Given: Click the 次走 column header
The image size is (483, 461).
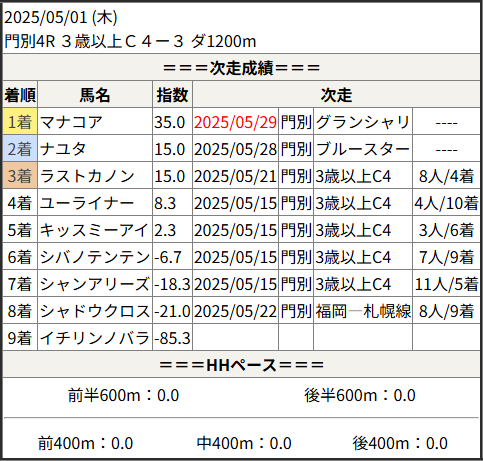Looking at the screenshot, I should click(x=336, y=94).
